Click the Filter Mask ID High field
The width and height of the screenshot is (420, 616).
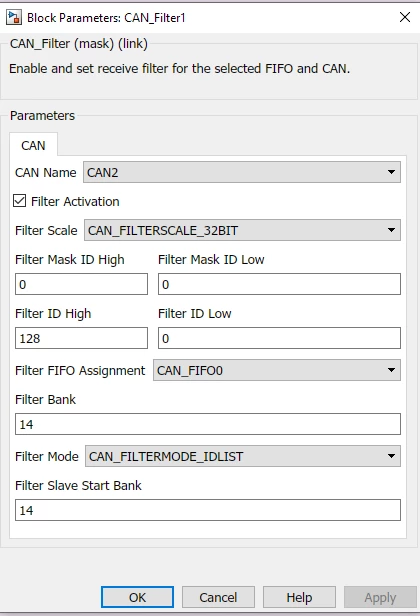click(81, 284)
